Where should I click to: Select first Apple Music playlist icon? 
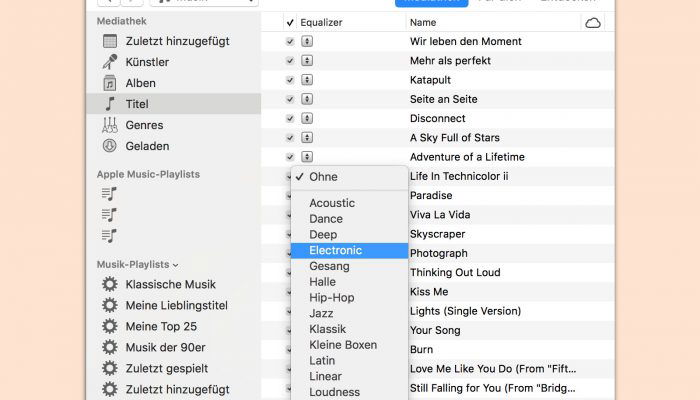(x=109, y=194)
